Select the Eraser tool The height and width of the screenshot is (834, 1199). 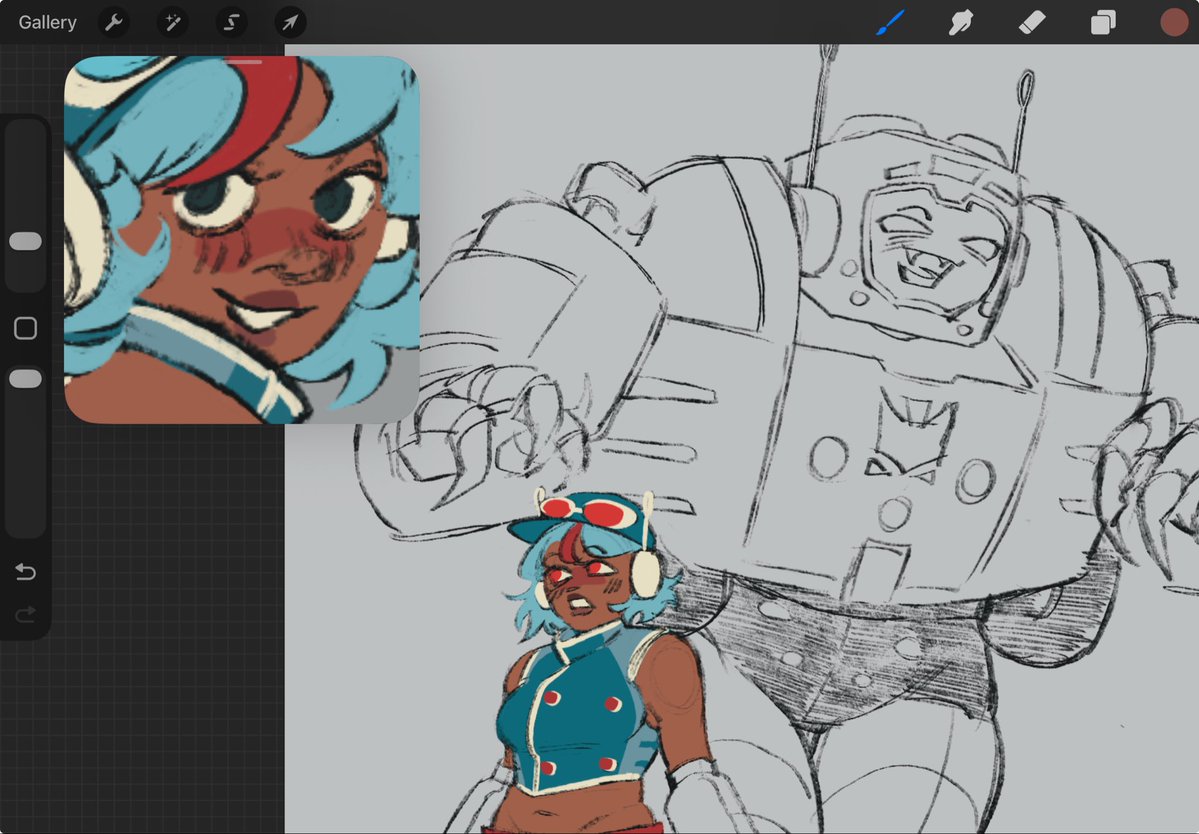click(x=1032, y=22)
